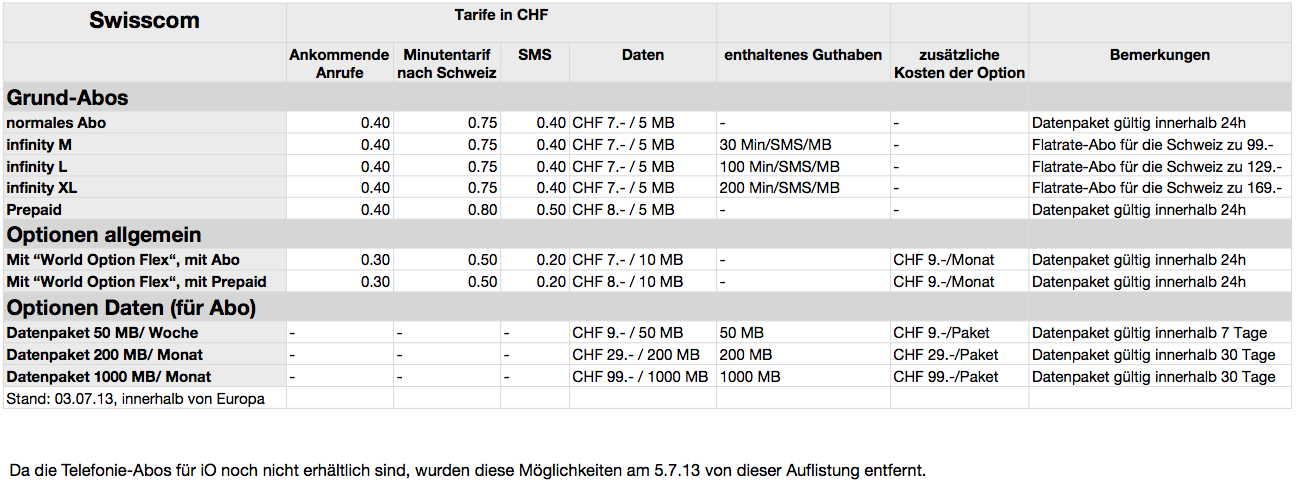Select the "Datenpaket 1000 MB/ Monat" row label
Image resolution: width=1296 pixels, height=490 pixels.
click(109, 377)
